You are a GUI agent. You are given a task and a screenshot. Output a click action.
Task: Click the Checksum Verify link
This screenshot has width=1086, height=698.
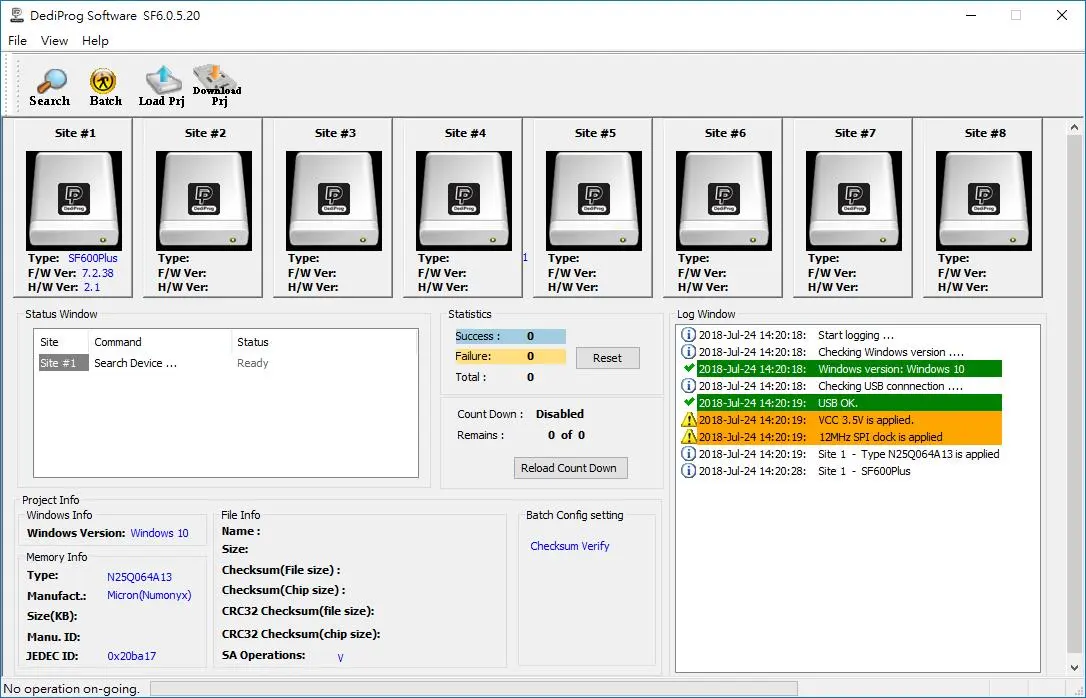click(569, 546)
